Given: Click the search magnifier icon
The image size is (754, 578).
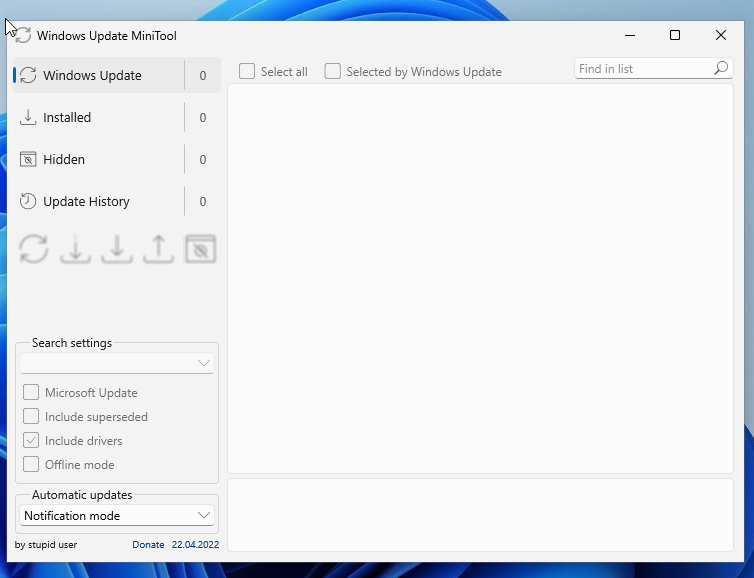Looking at the screenshot, I should 721,69.
